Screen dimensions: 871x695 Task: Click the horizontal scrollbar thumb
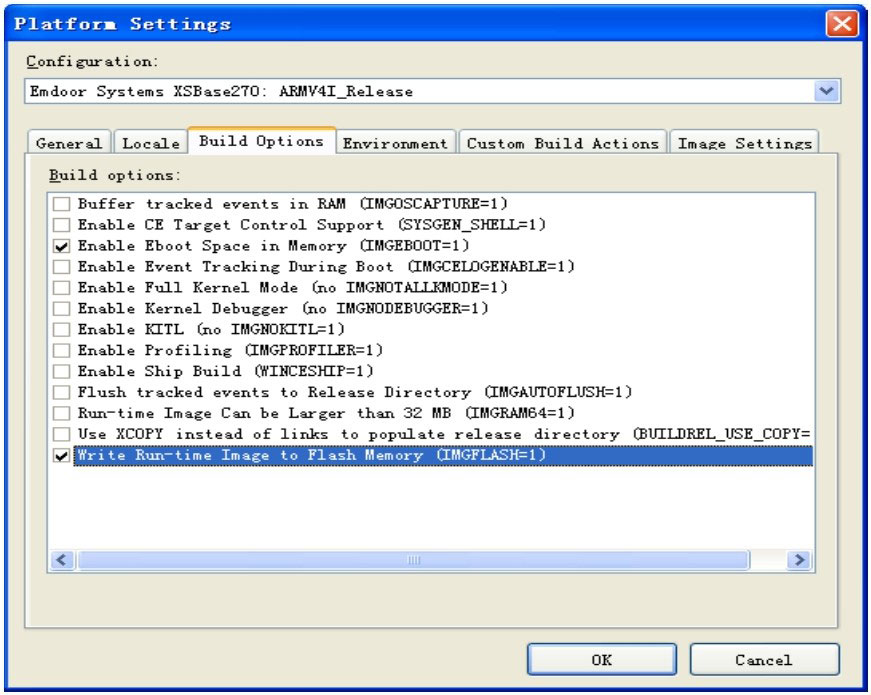pyautogui.click(x=412, y=561)
